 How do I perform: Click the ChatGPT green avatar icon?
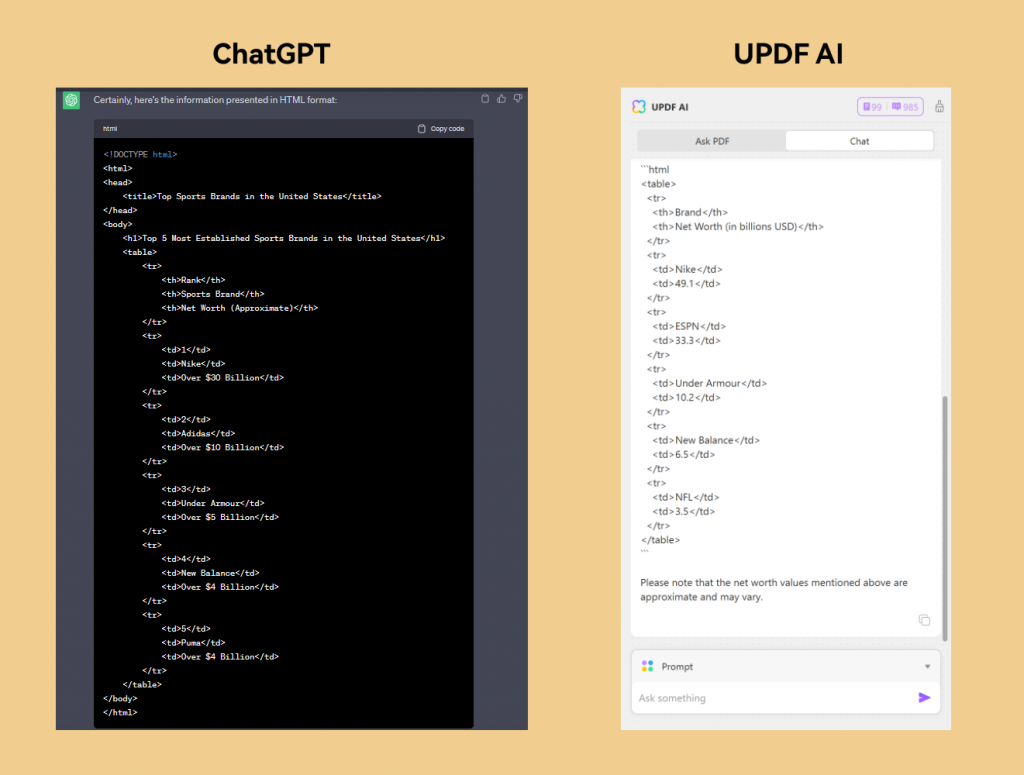pos(71,100)
